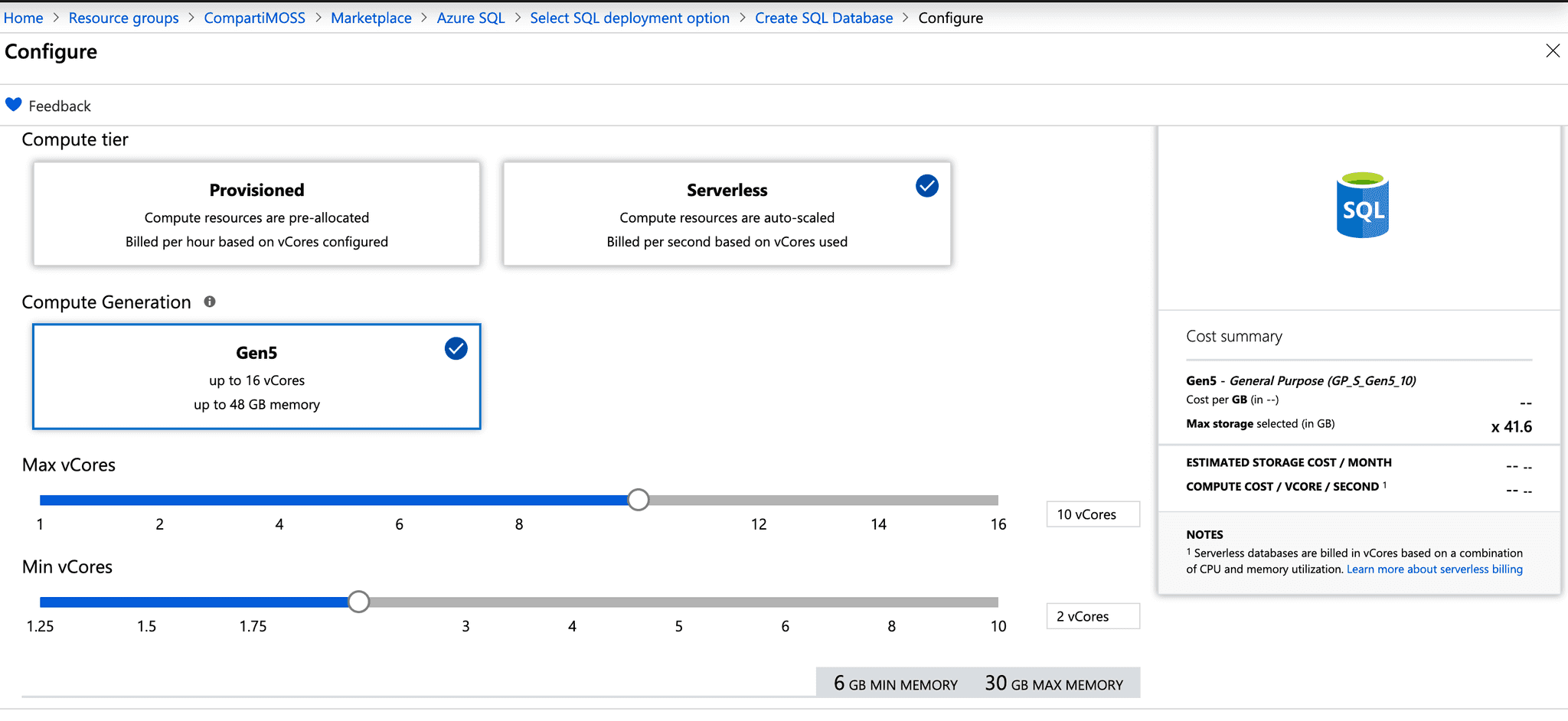The width and height of the screenshot is (1568, 721).
Task: Go to CompartiMOSS resource group breadcrumb
Action: pos(254,17)
